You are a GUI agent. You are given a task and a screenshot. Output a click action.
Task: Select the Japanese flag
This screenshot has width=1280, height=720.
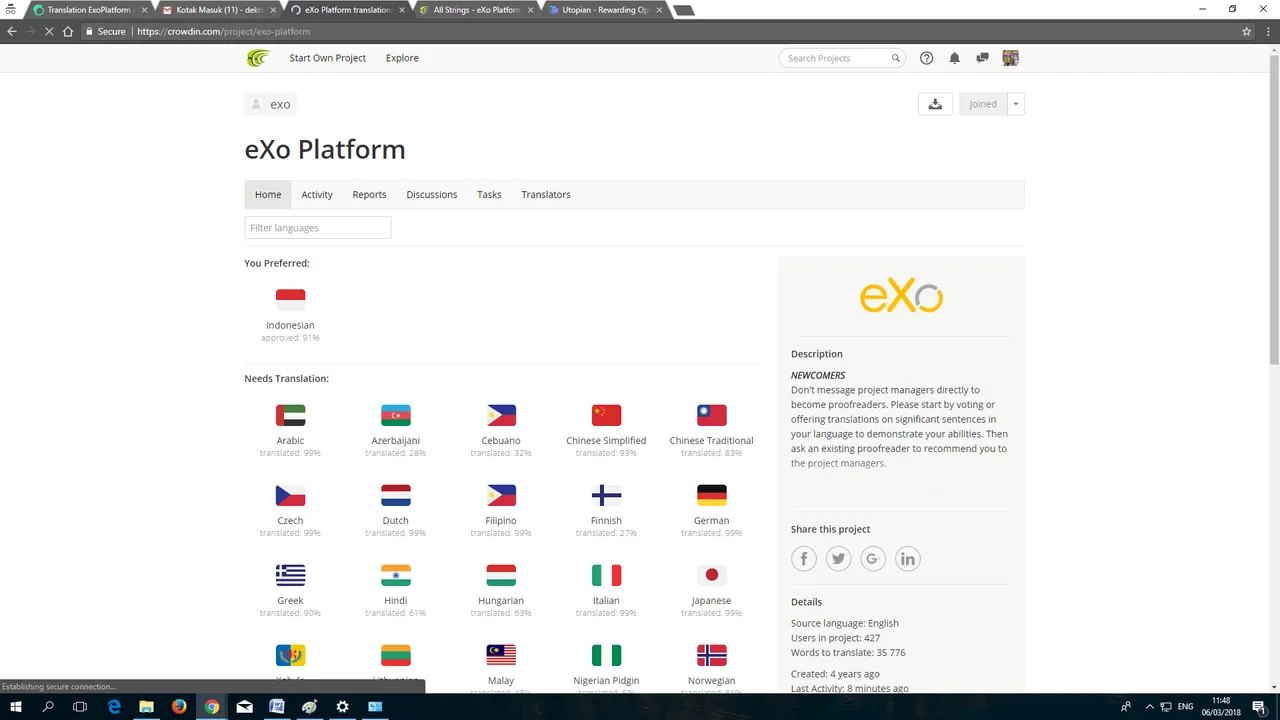(x=711, y=575)
